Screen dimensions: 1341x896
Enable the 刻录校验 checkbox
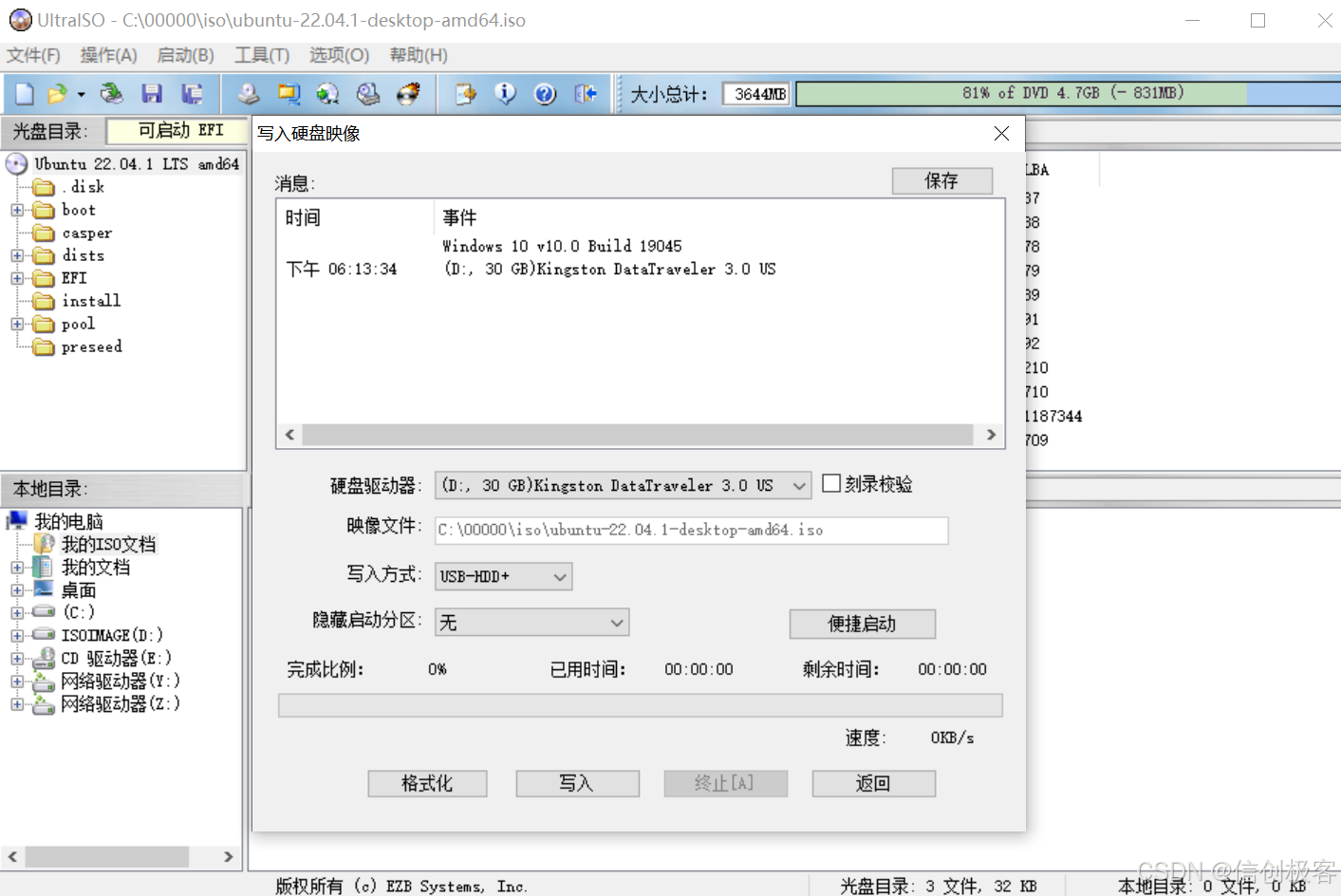(831, 484)
